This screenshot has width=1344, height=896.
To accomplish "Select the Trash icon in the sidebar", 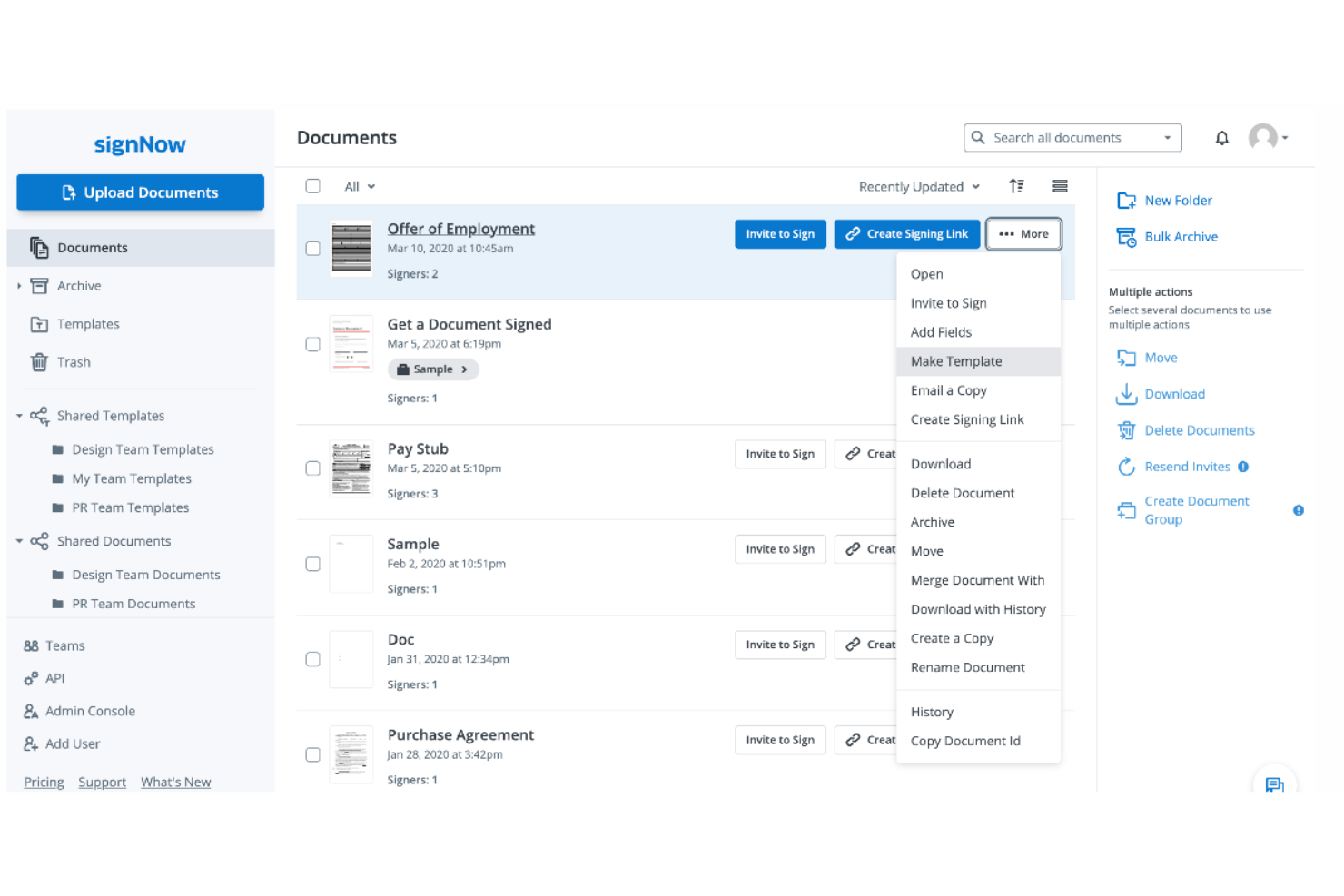I will tap(39, 361).
